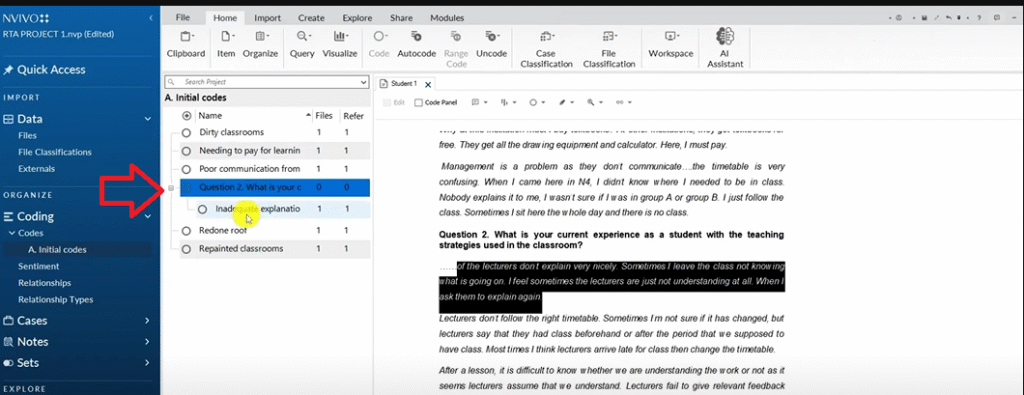
Task: Open File Classification in the ribbon
Action: [x=609, y=49]
